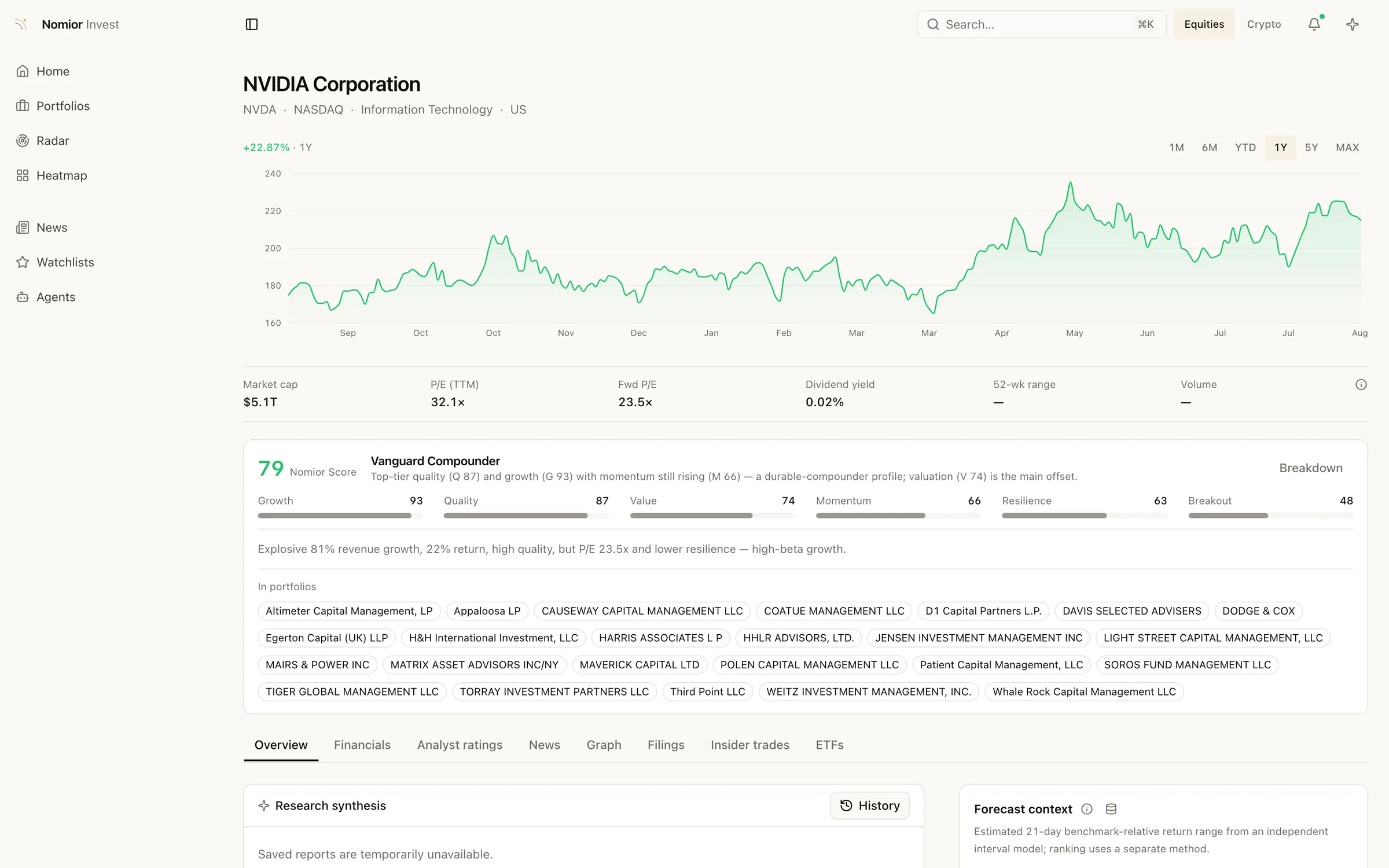Click the Quality score progress bar

coord(526,515)
